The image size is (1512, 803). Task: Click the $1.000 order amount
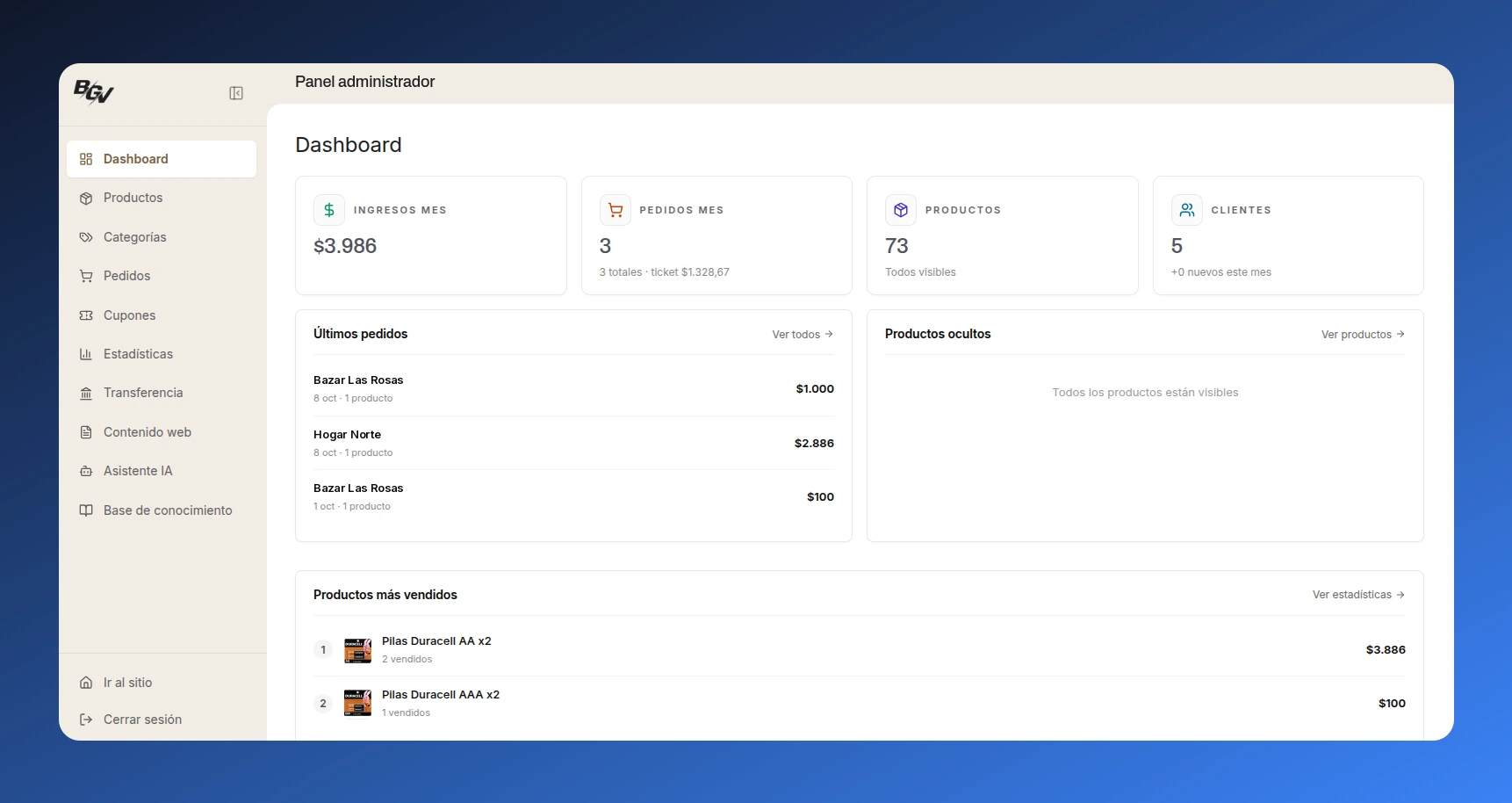tap(815, 389)
